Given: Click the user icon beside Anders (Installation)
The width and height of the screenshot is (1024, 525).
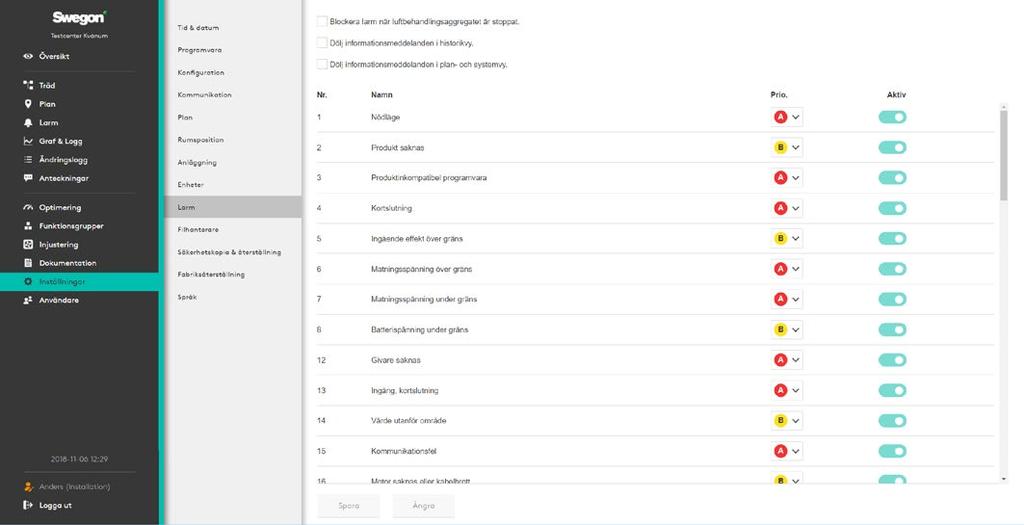Looking at the screenshot, I should coord(28,486).
